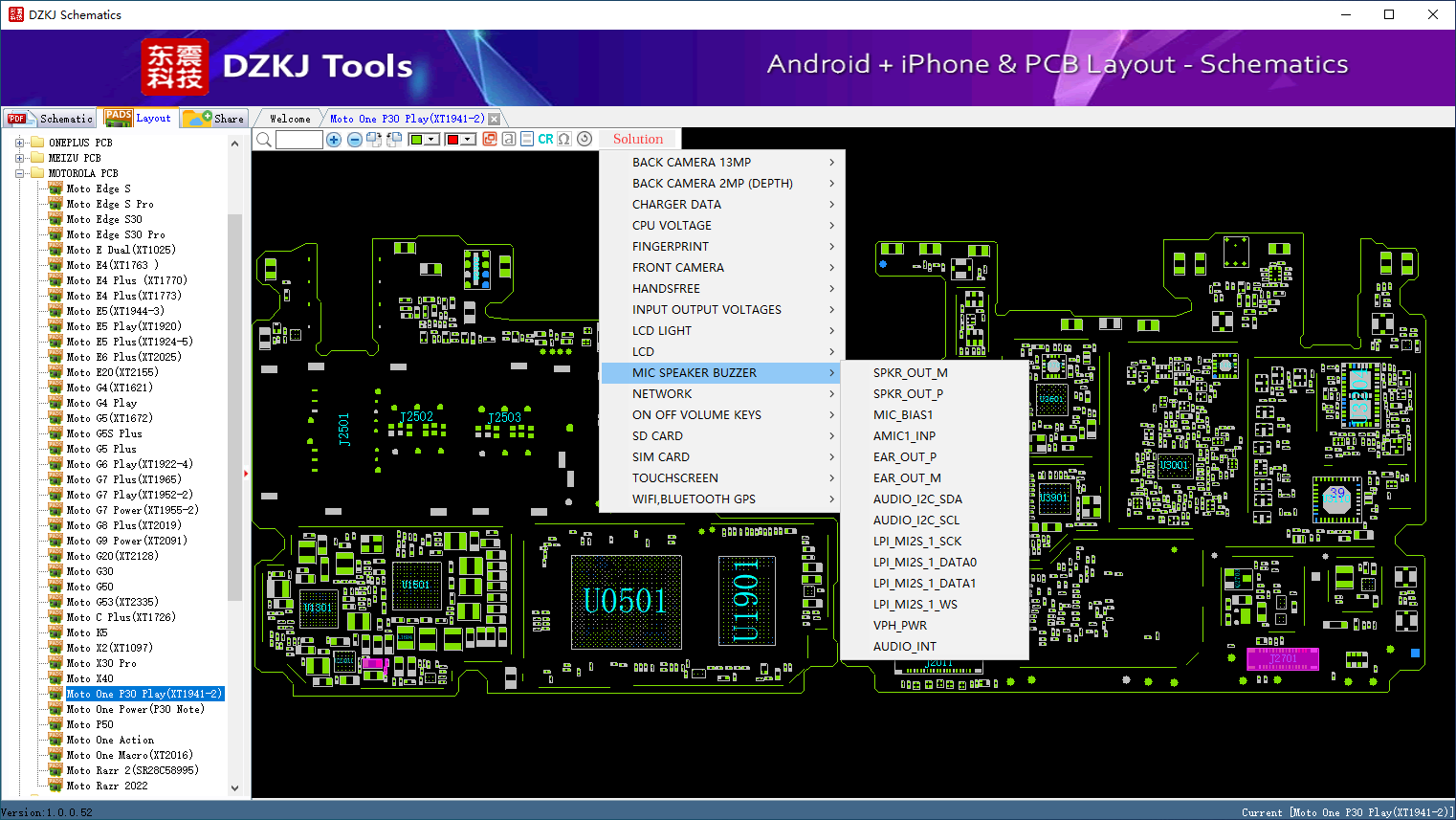1456x820 pixels.
Task: Open the green color dropdown
Action: [432, 140]
